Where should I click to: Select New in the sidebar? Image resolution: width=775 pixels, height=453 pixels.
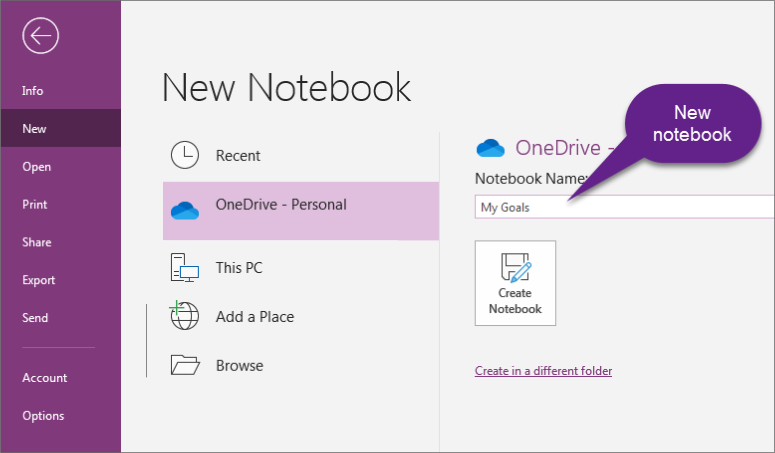(60, 128)
